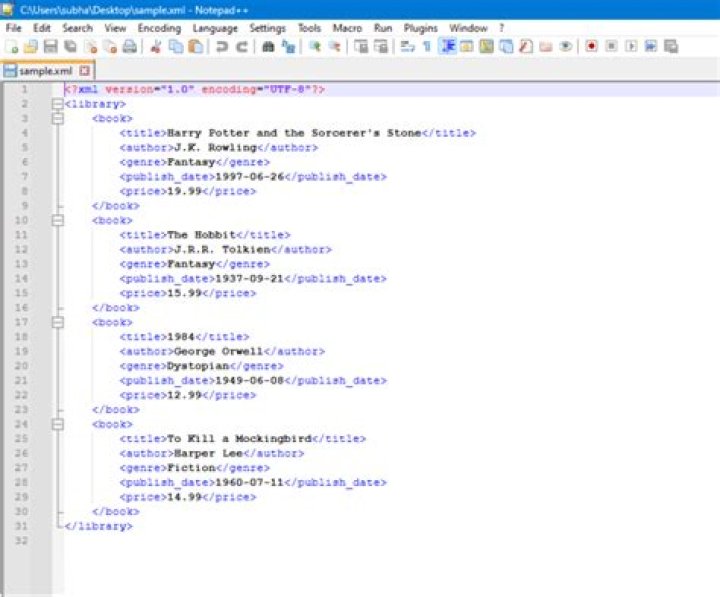720x597 pixels.
Task: Open the ? help menu
Action: coord(502,28)
